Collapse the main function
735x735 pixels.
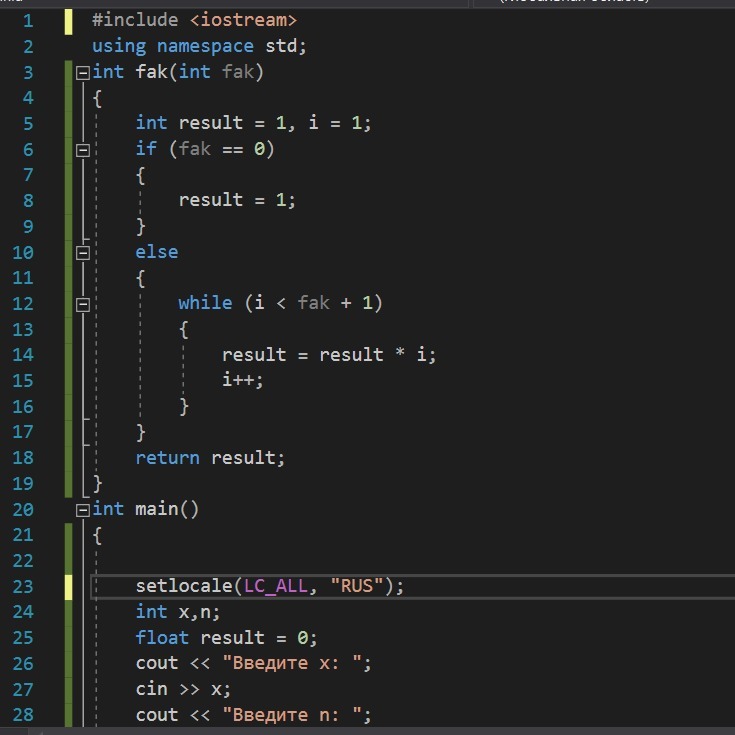click(x=82, y=510)
